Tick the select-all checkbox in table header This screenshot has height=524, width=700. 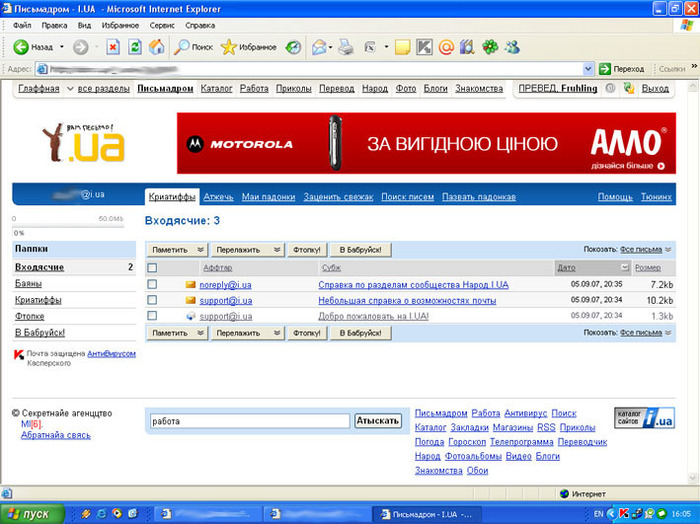152,268
